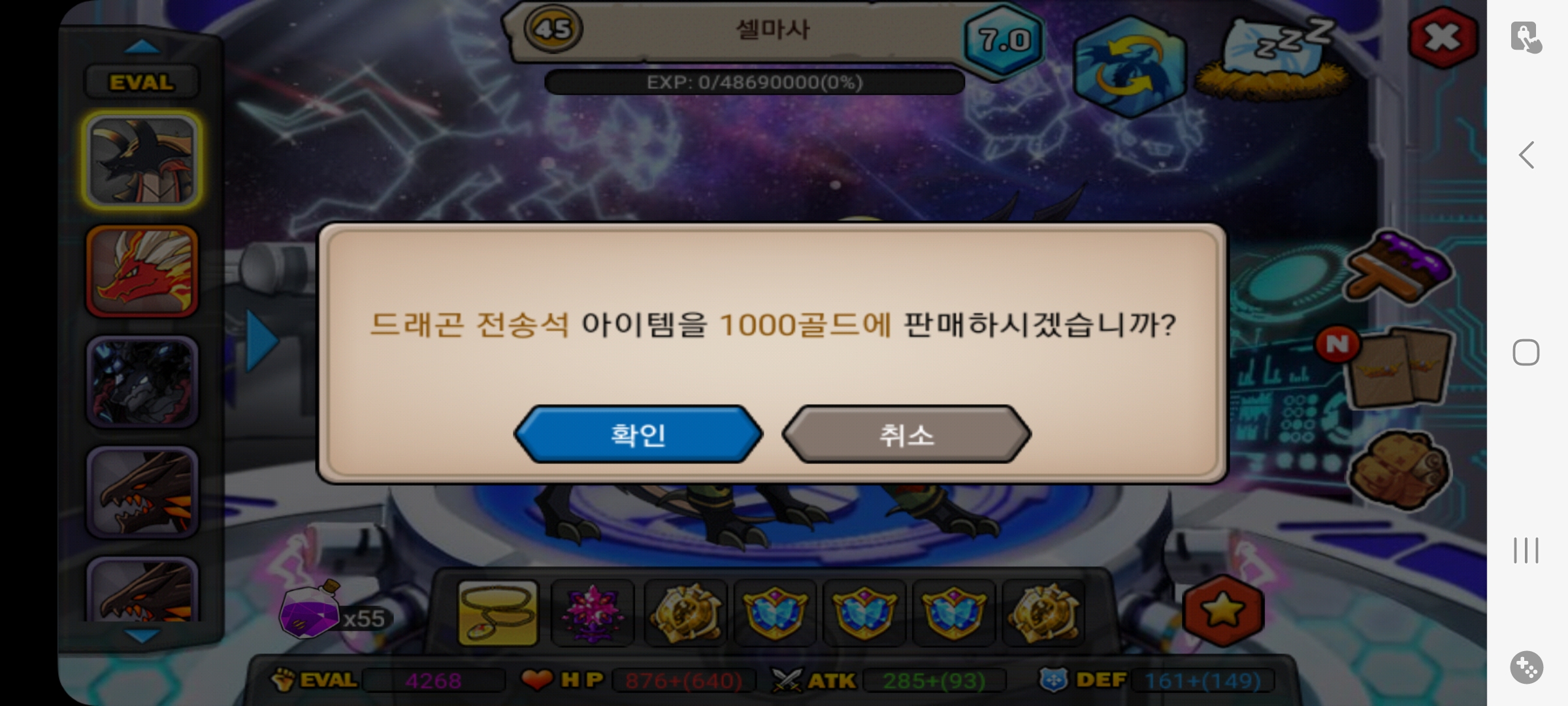Close the dragon screen with the red X

coord(1443,38)
